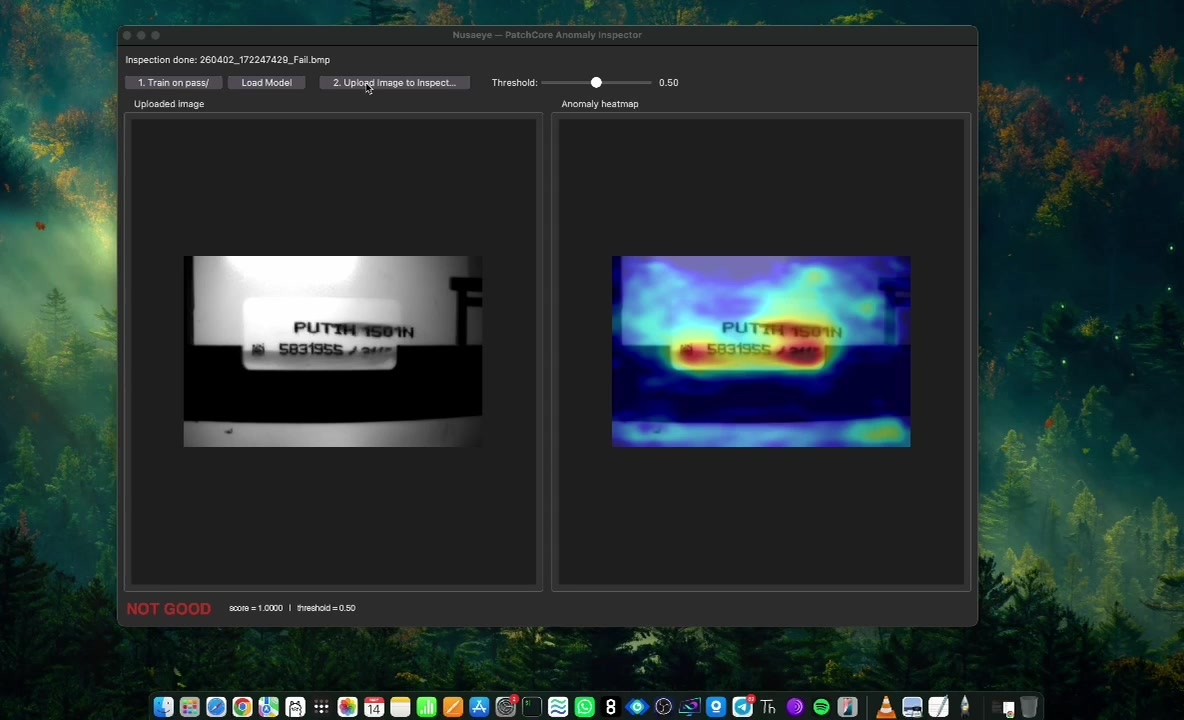
Task: Click the Threshold slider handle
Action: 597,82
